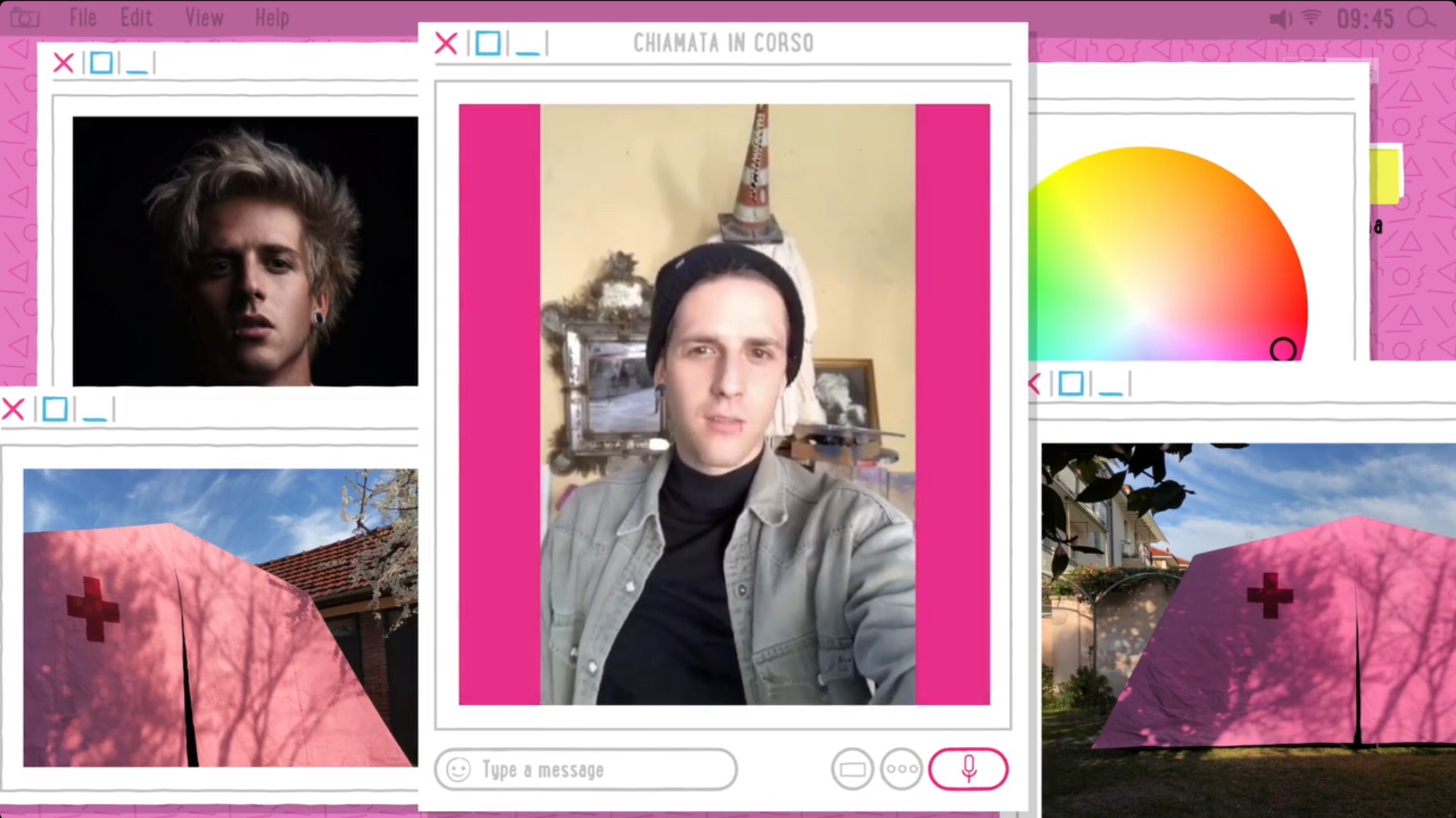Maximize the Chiamata in corso window
This screenshot has height=818, width=1456.
[488, 43]
